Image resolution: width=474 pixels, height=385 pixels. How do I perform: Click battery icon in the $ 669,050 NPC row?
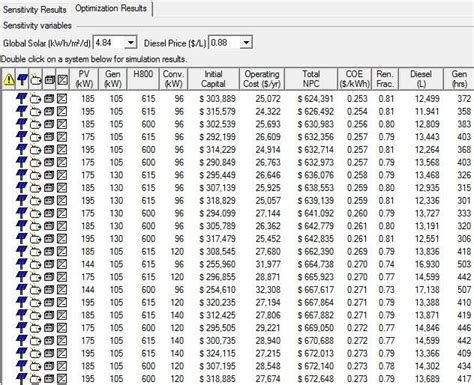[49, 328]
